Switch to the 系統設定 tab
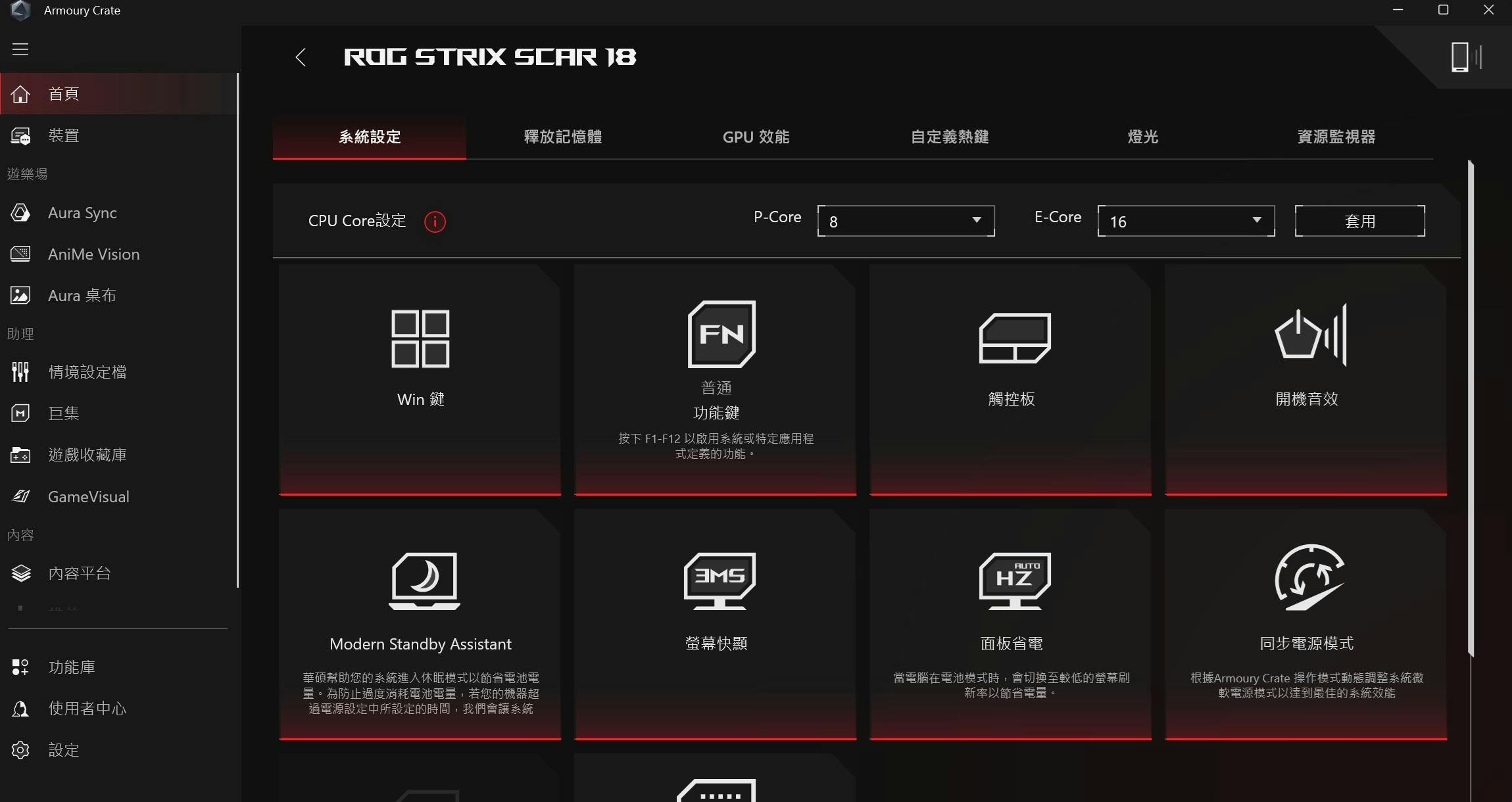 click(370, 137)
